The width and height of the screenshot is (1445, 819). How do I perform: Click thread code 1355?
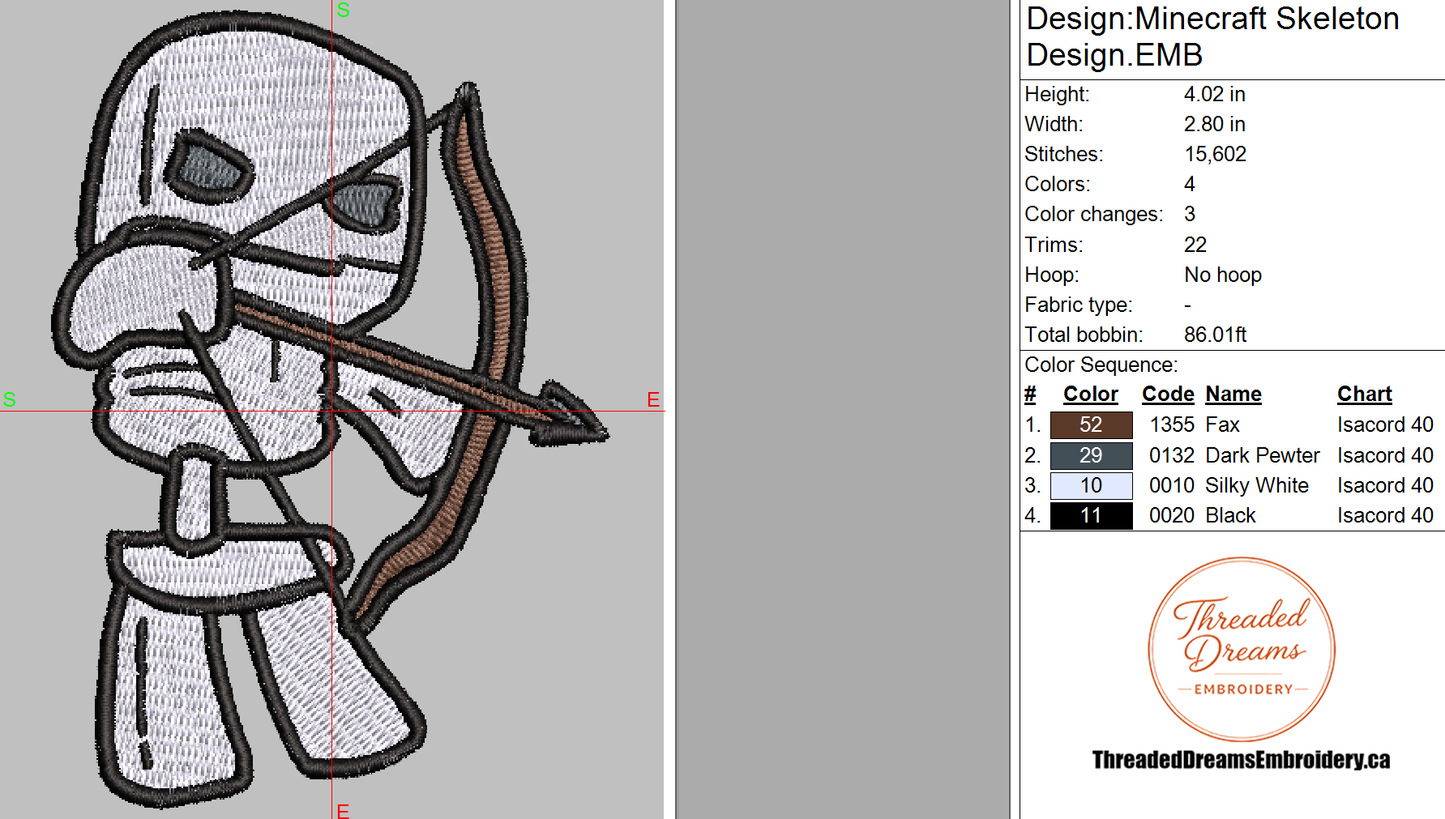1171,425
